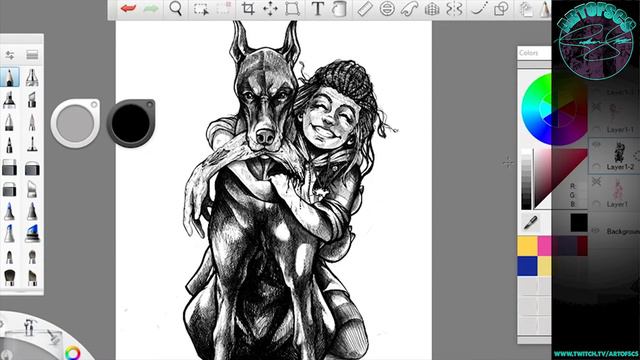
Task: Show the hidden Layer1-1 layer
Action: [596, 108]
